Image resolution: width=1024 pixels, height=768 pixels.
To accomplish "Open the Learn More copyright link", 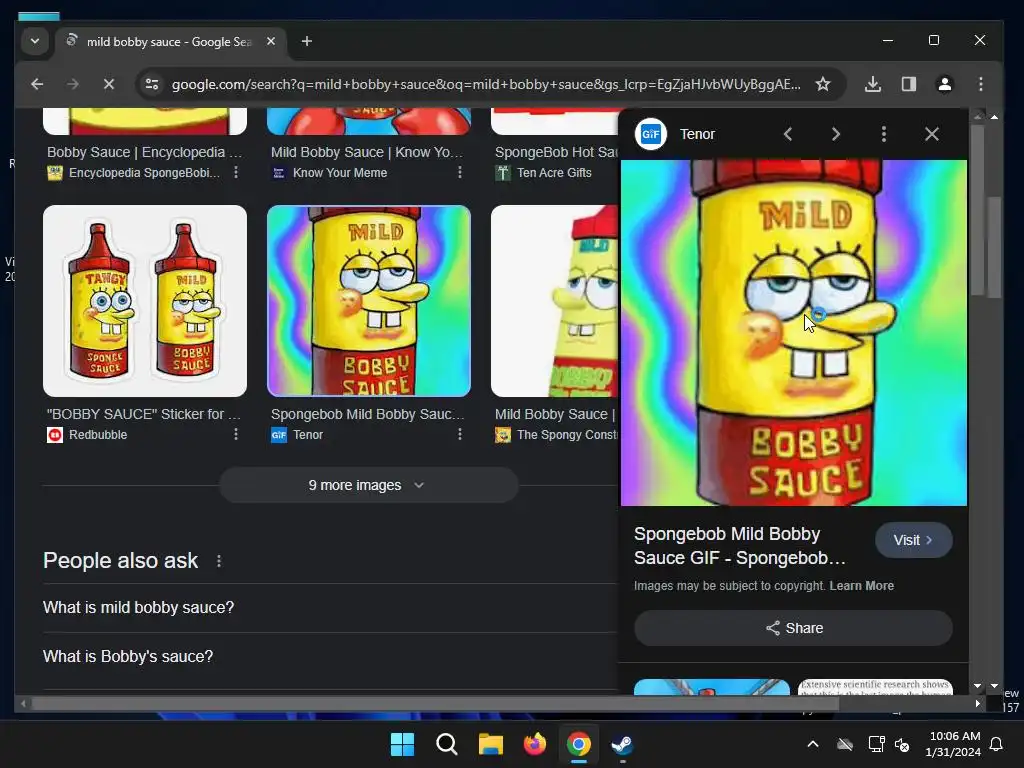I will tap(861, 586).
